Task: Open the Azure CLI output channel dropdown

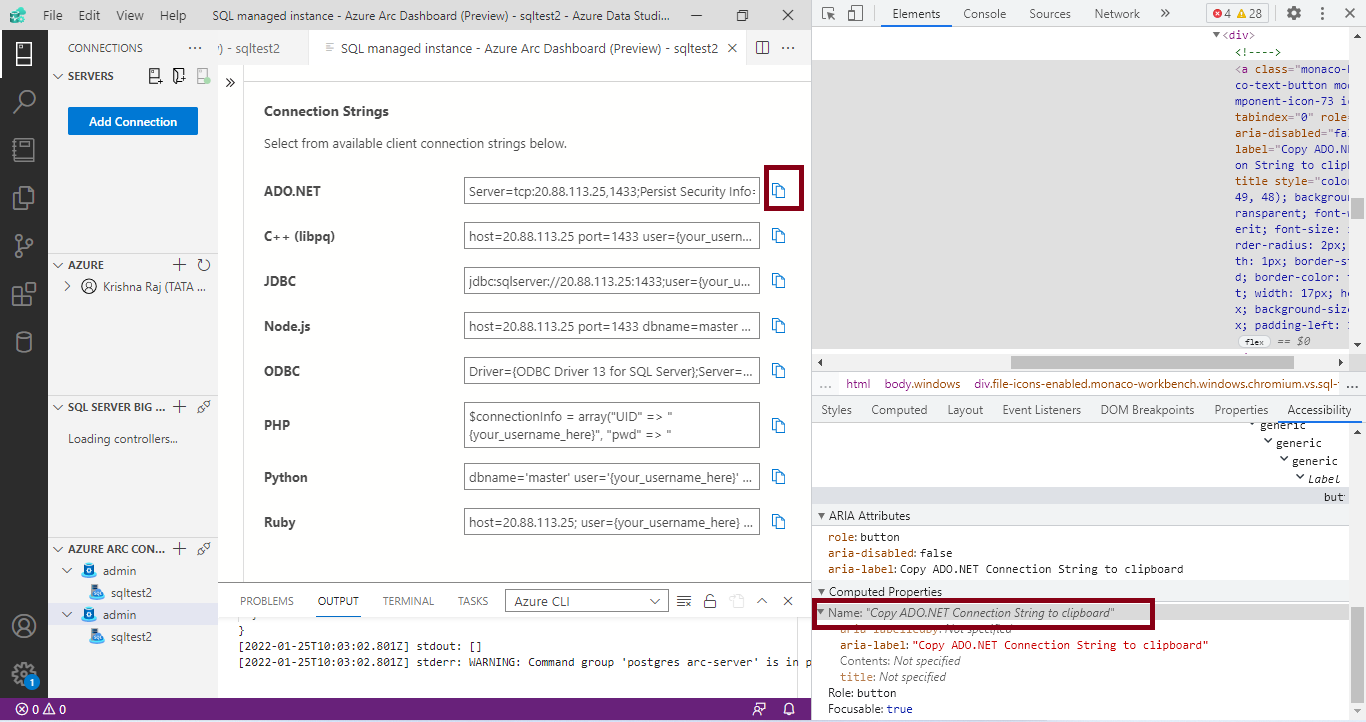Action: (x=586, y=599)
